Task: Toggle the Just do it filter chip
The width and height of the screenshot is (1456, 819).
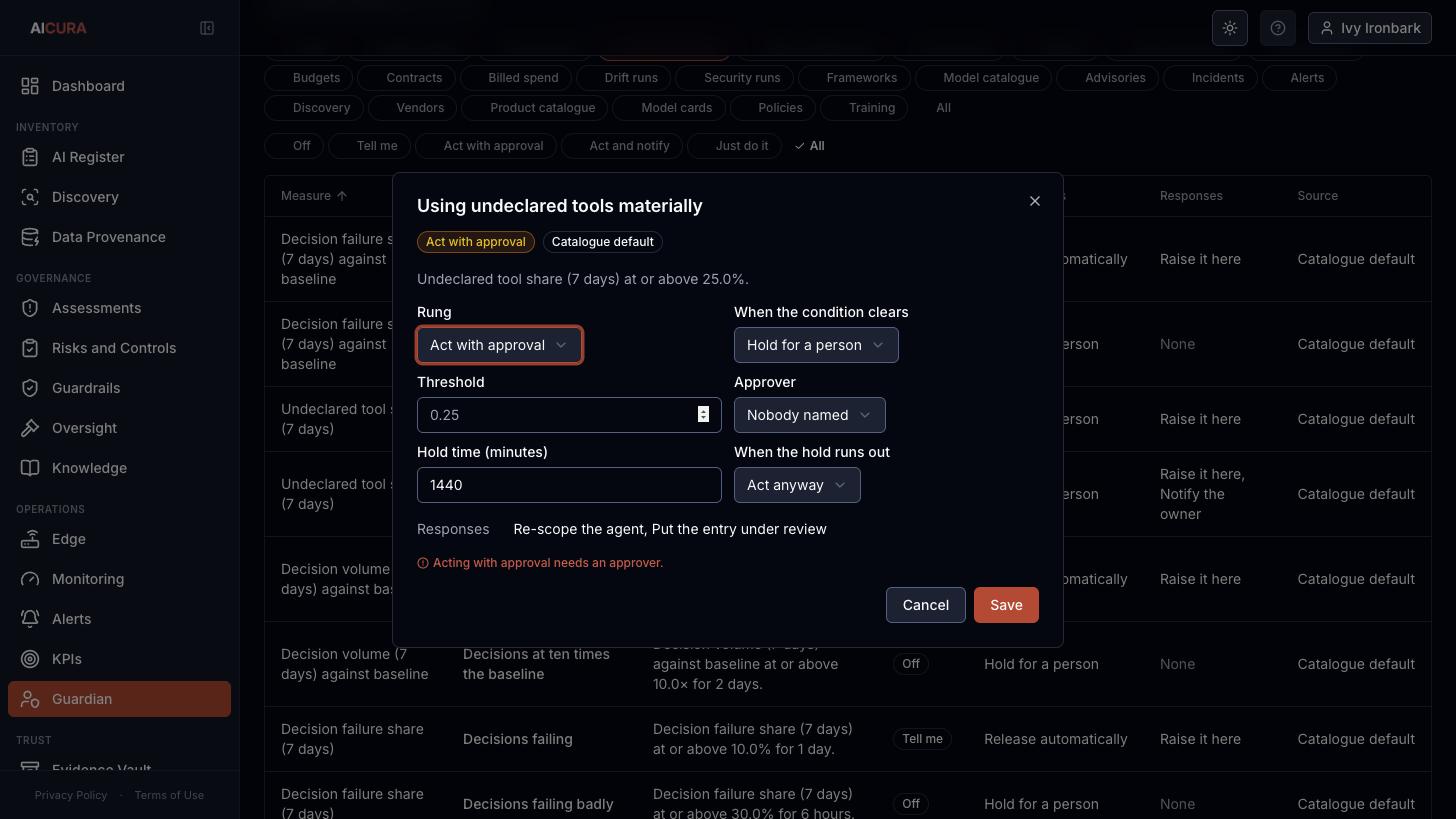Action: [734, 146]
